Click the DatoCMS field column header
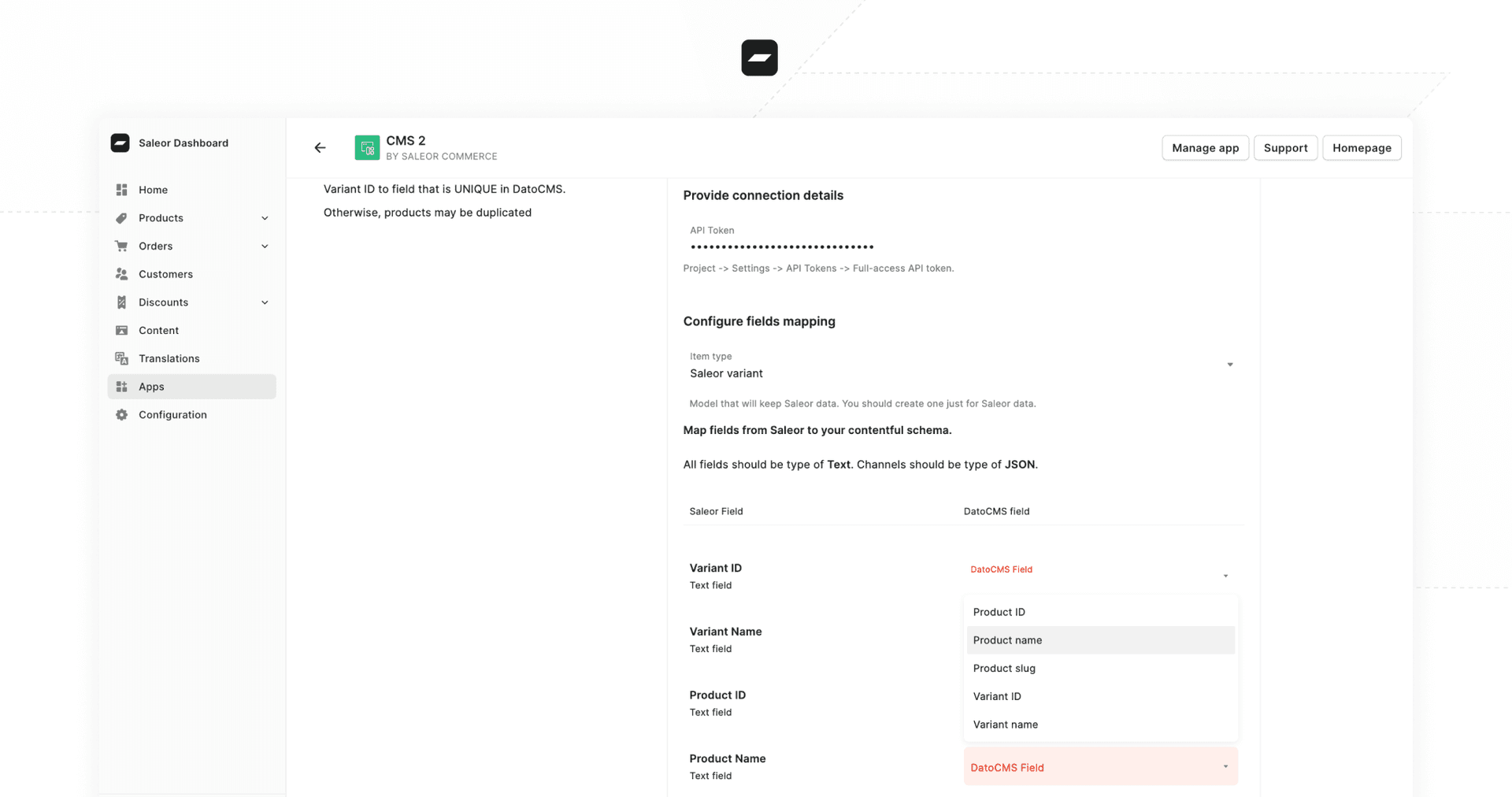Screen dimensions: 1512x797 996,511
